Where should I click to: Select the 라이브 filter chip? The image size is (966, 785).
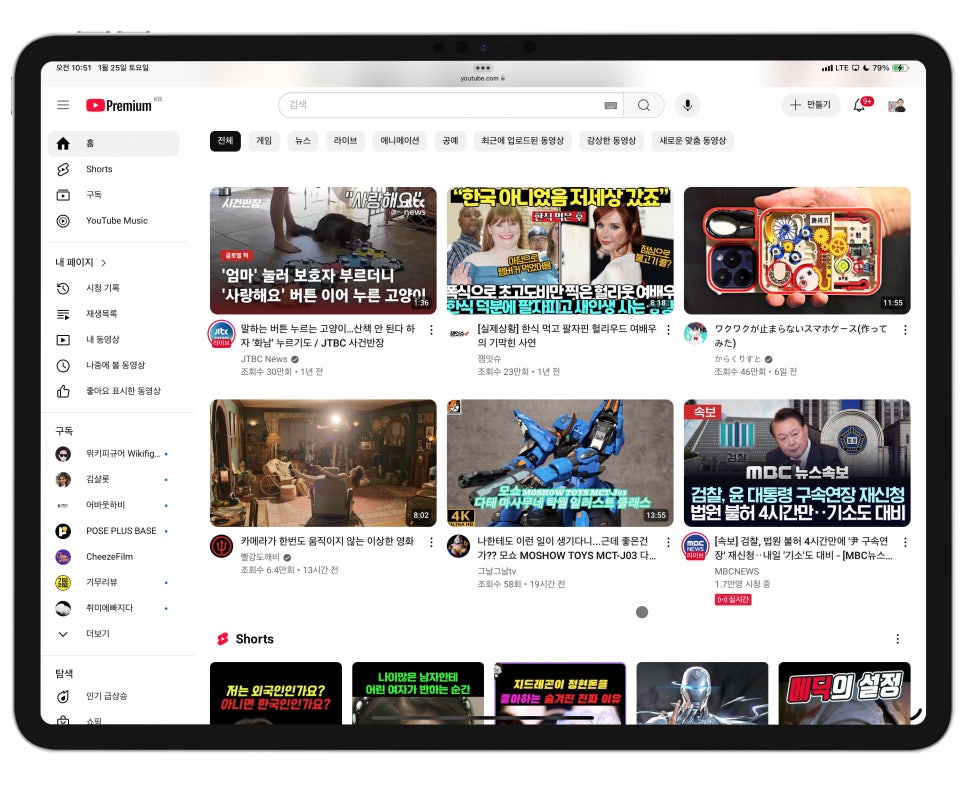[x=345, y=141]
